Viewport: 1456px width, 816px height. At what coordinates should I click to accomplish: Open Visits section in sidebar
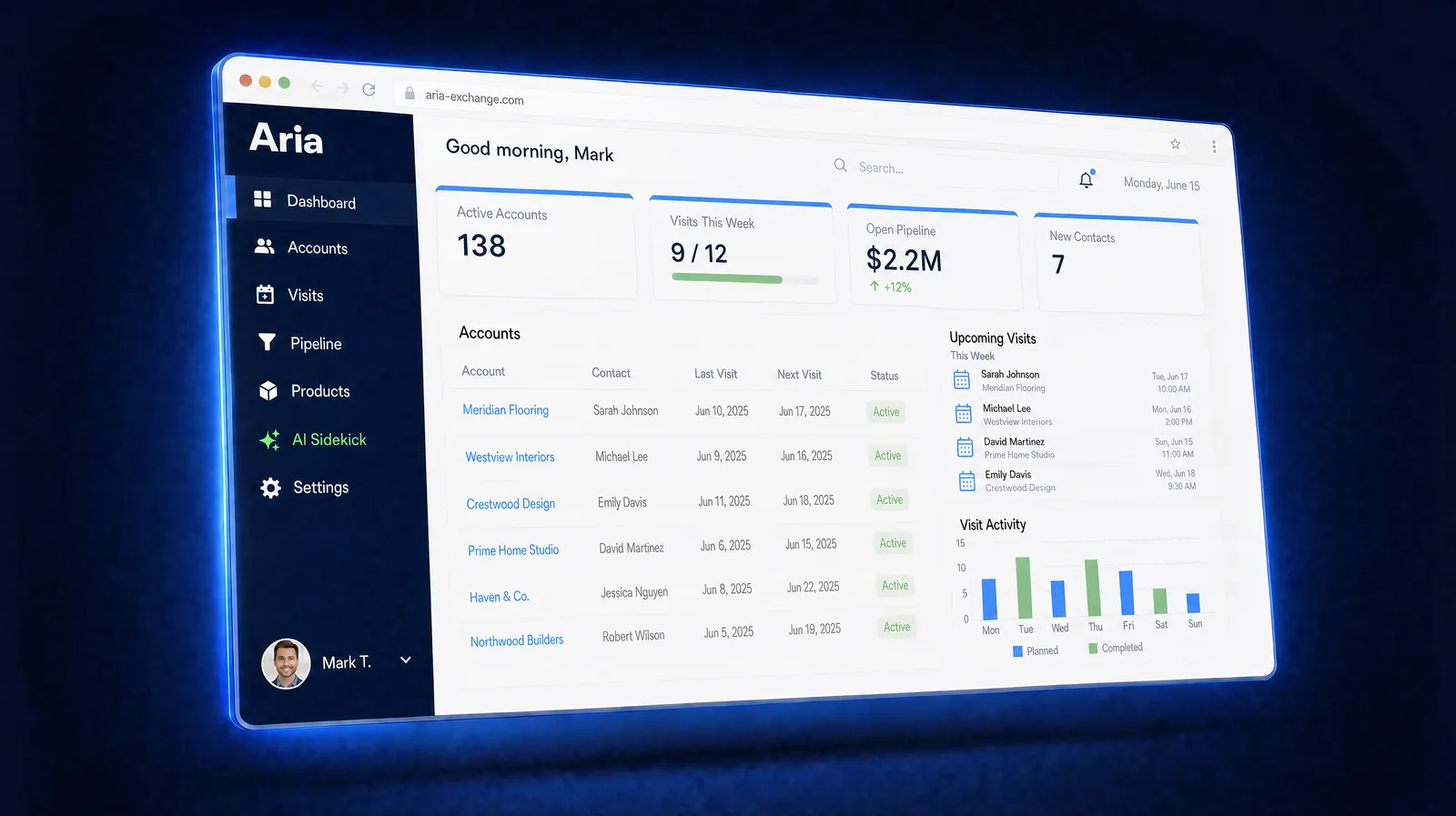tap(306, 295)
